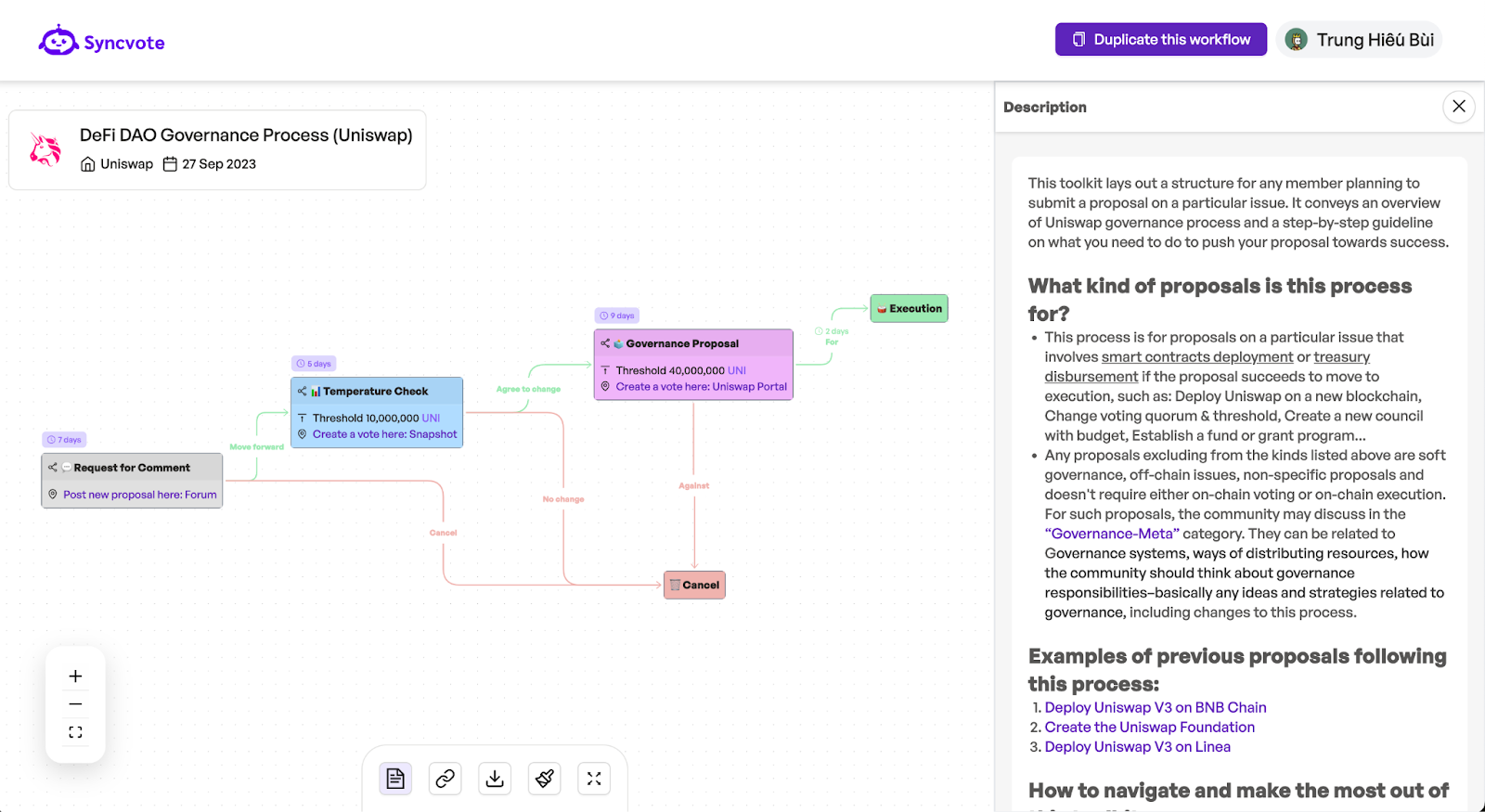Open the Create a vote here: Uniswap Portal link

coord(701,387)
